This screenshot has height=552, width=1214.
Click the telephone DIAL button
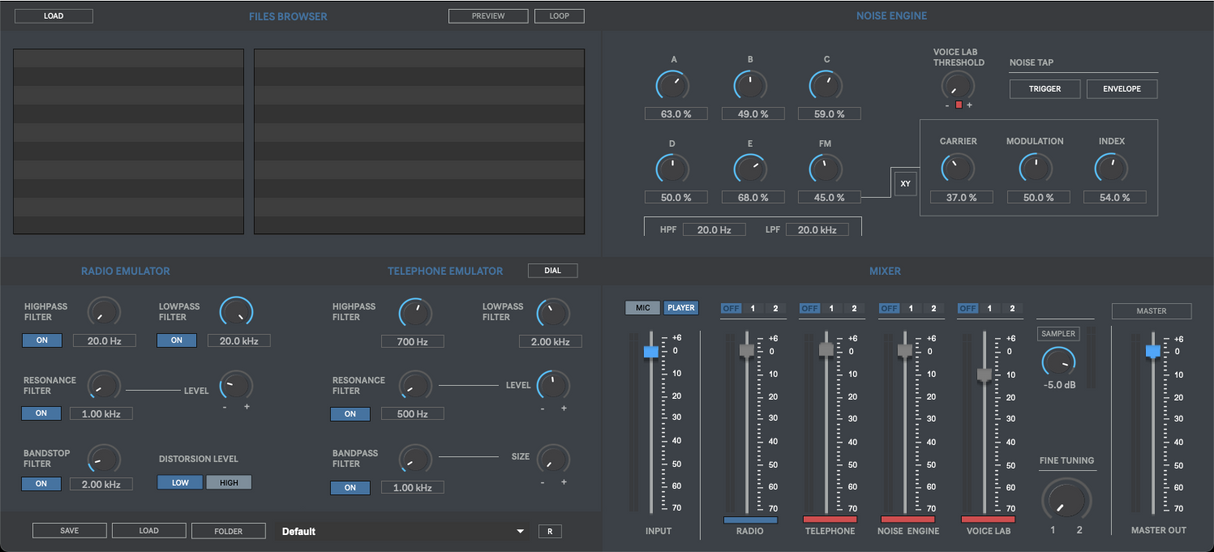click(x=552, y=271)
